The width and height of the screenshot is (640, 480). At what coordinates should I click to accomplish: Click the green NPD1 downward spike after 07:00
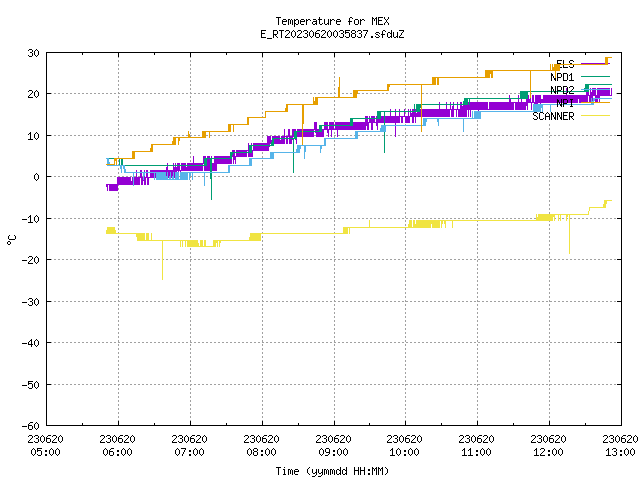tap(211, 180)
